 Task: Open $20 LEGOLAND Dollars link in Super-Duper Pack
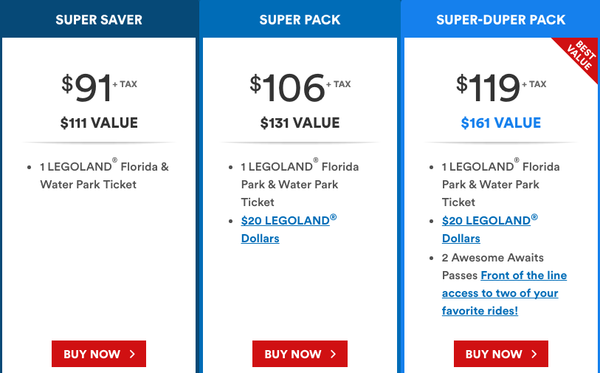point(490,229)
